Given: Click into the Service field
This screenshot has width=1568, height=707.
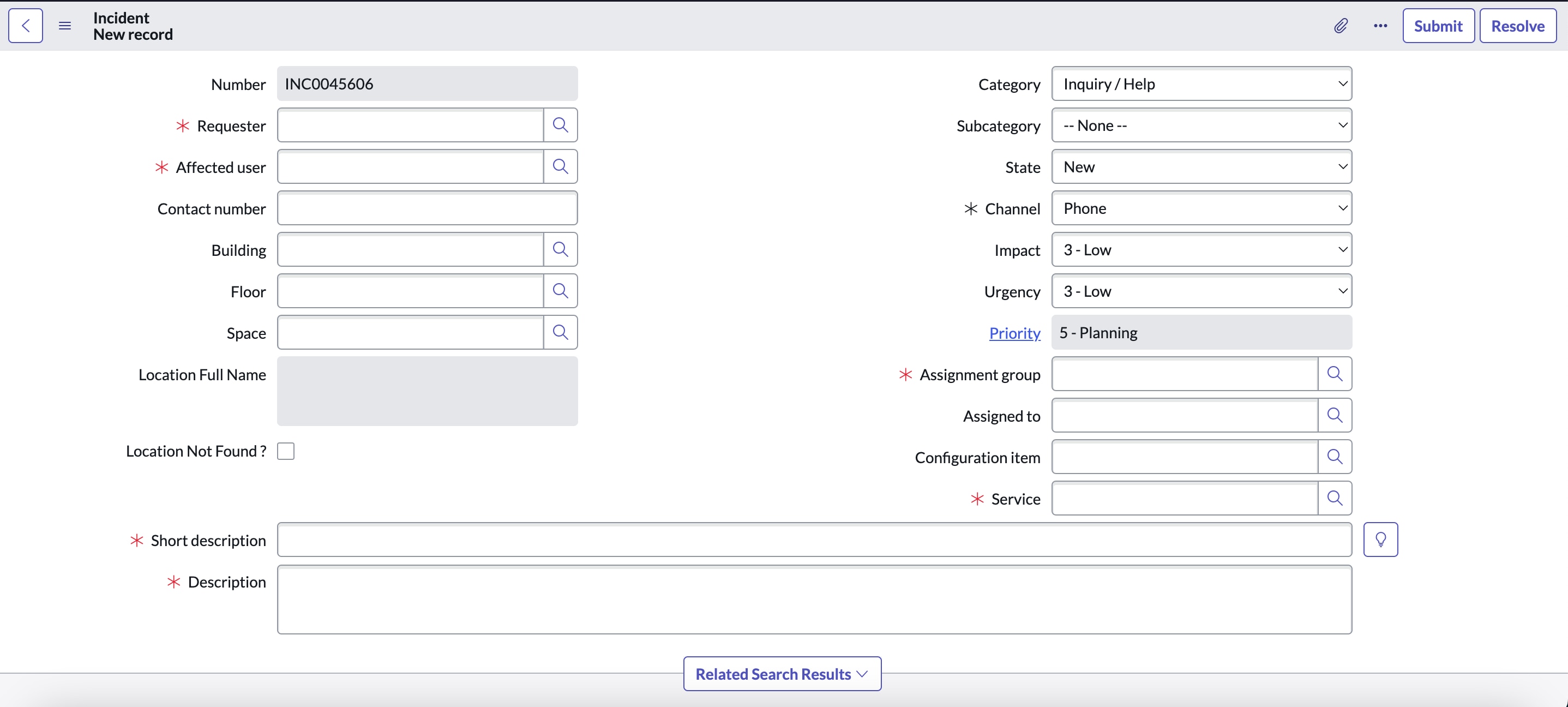Looking at the screenshot, I should pos(1185,498).
